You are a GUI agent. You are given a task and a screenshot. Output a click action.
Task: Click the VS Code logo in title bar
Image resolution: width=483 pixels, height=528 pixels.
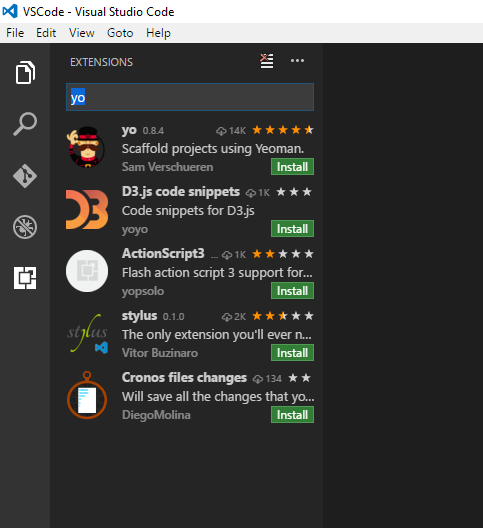[x=10, y=11]
